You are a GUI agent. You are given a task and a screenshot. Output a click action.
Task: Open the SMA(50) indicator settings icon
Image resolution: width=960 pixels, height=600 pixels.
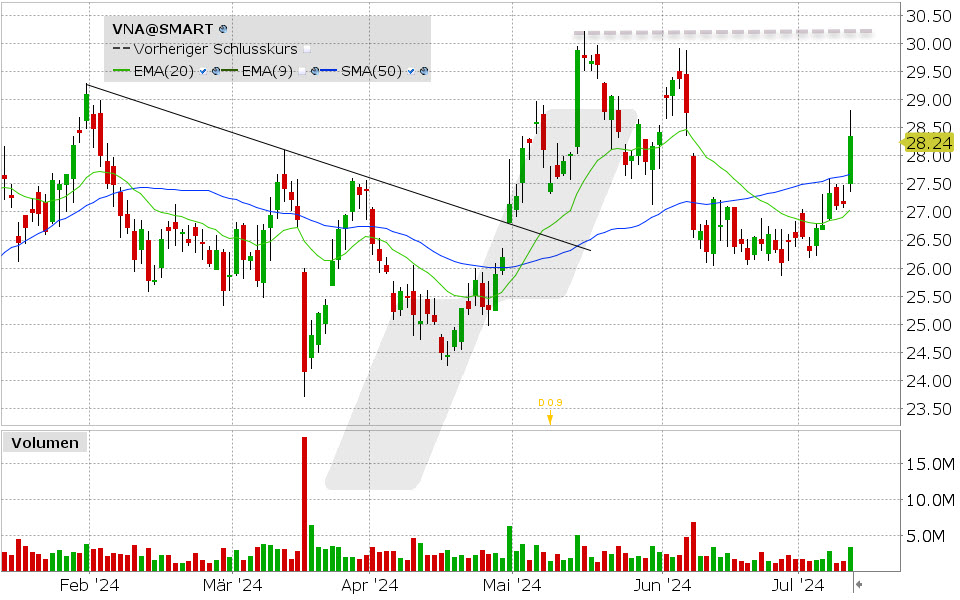(x=424, y=71)
